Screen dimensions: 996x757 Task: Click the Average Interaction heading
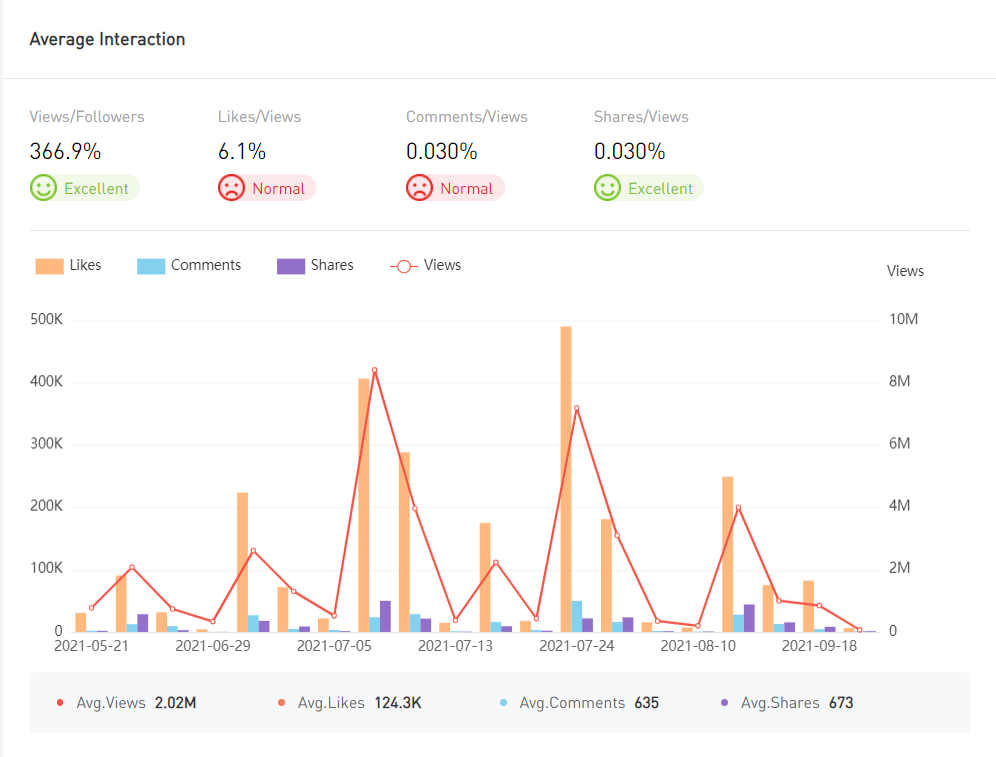107,40
